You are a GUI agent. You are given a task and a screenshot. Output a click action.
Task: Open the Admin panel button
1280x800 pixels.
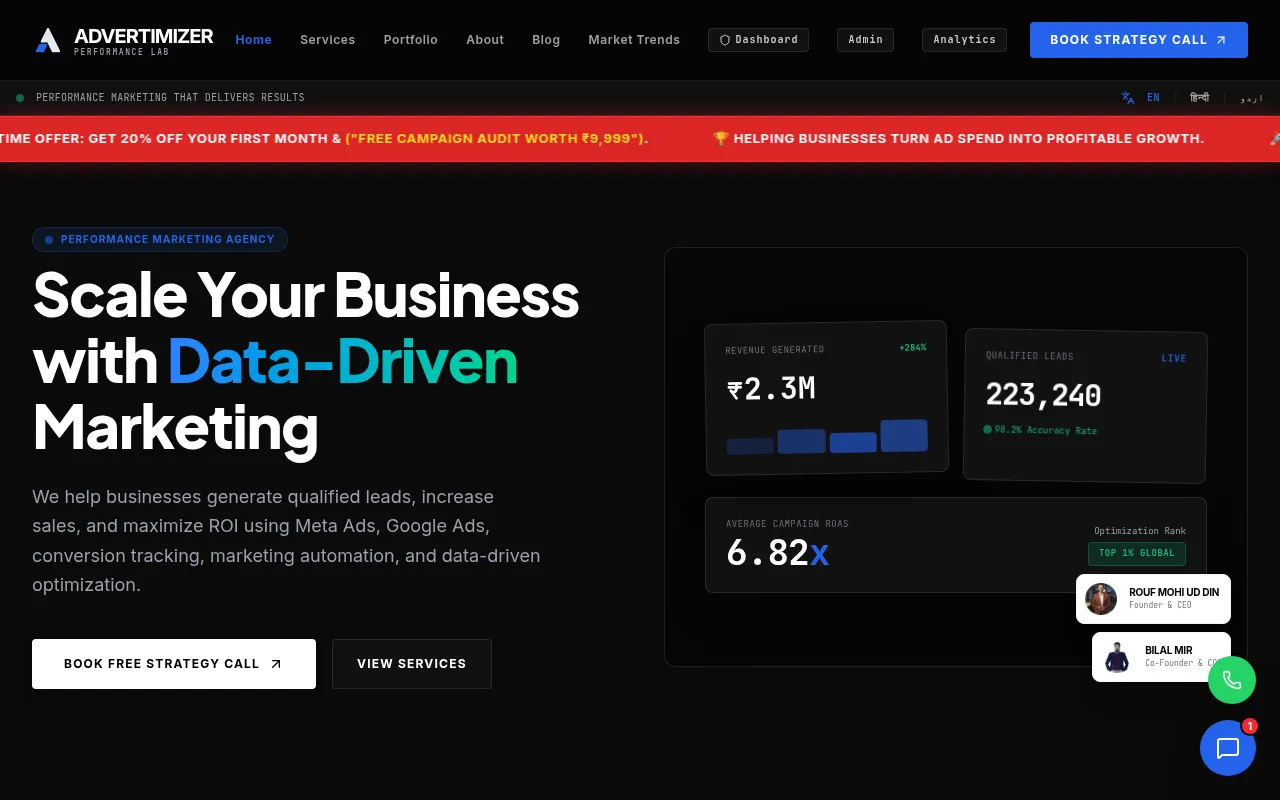(x=865, y=40)
